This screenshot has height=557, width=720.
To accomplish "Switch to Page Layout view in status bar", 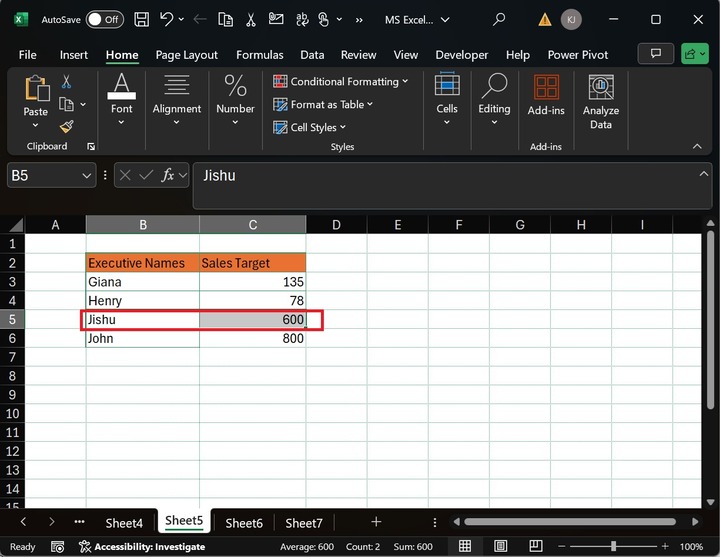I will coord(500,546).
